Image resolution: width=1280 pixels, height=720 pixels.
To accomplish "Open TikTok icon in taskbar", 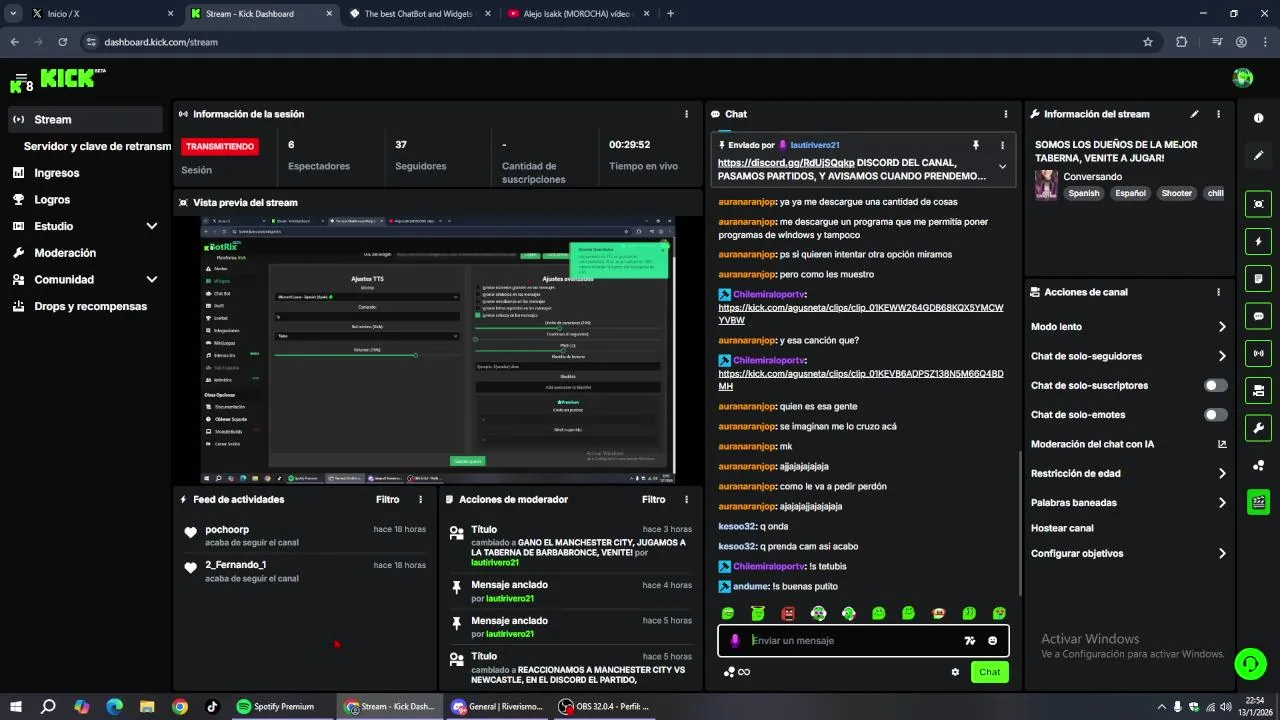I will [x=212, y=706].
